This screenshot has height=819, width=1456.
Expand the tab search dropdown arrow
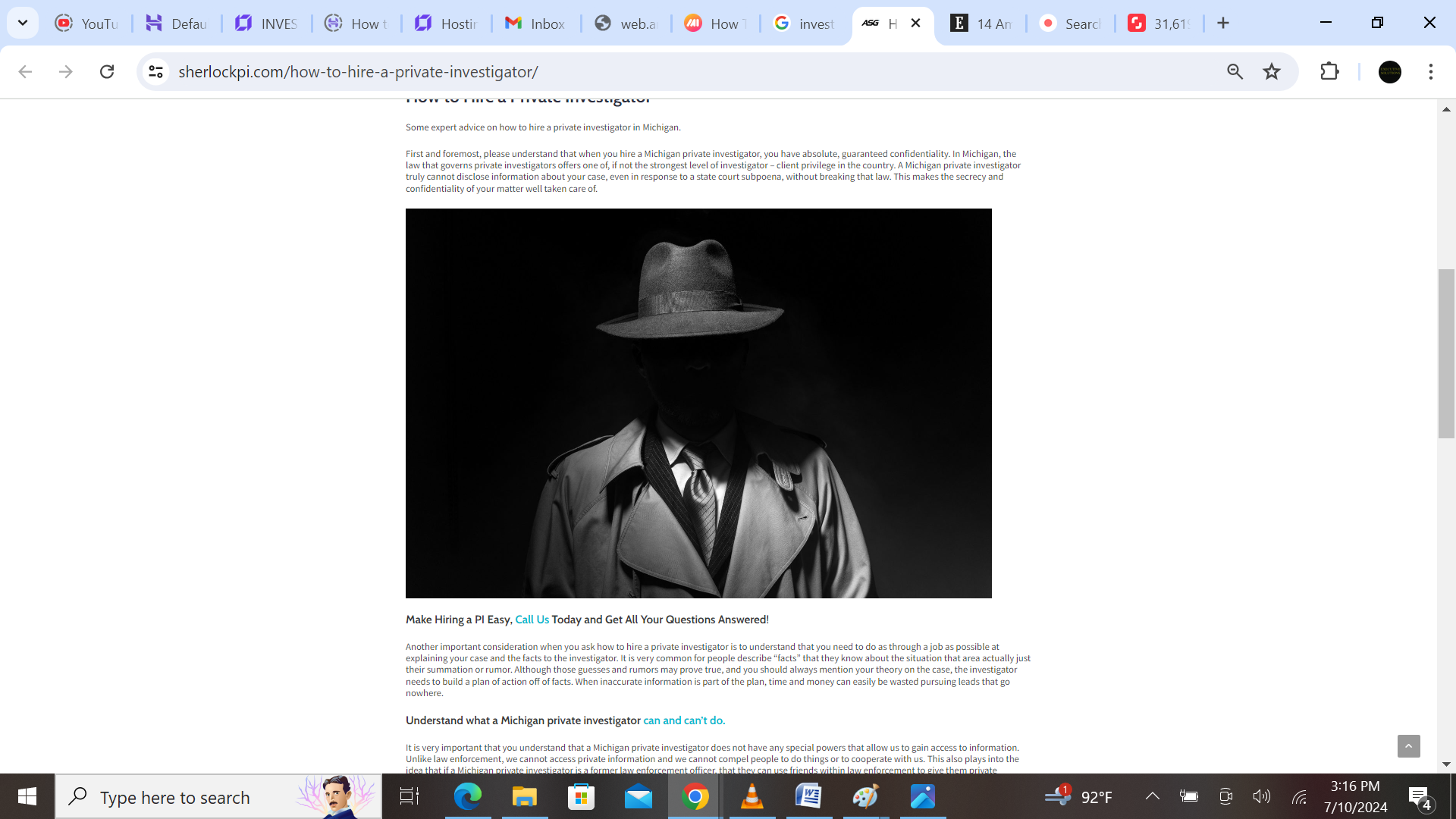pos(23,23)
